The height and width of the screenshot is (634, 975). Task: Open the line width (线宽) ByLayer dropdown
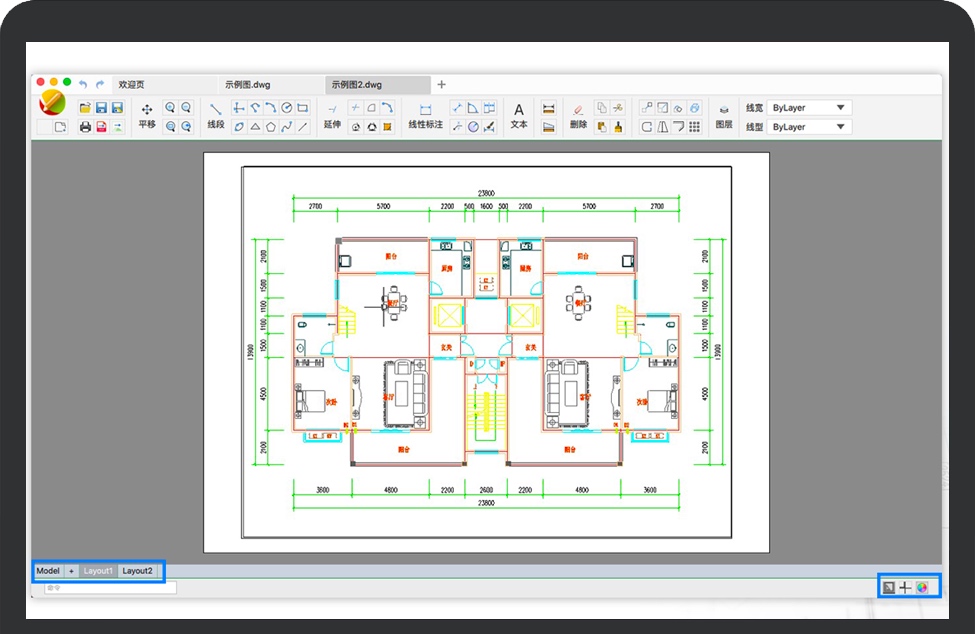tap(811, 108)
